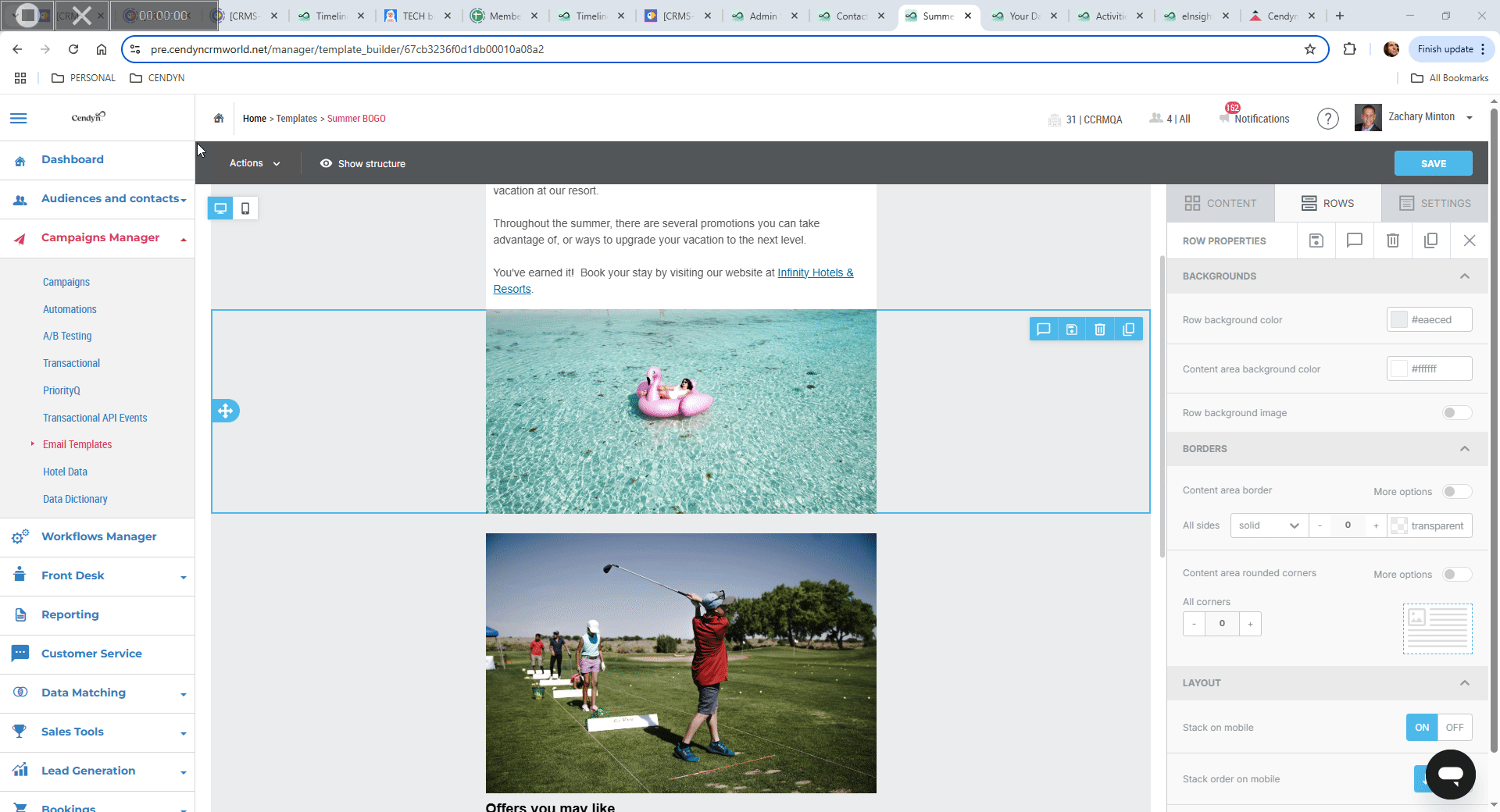1500x812 pixels.
Task: Open Transactional API Events in sidebar
Action: coord(95,418)
